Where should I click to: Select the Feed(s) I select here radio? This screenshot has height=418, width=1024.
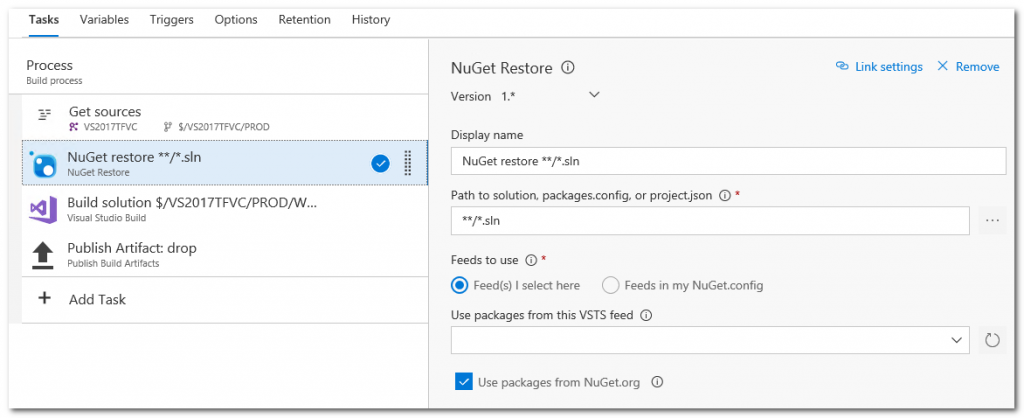click(460, 285)
